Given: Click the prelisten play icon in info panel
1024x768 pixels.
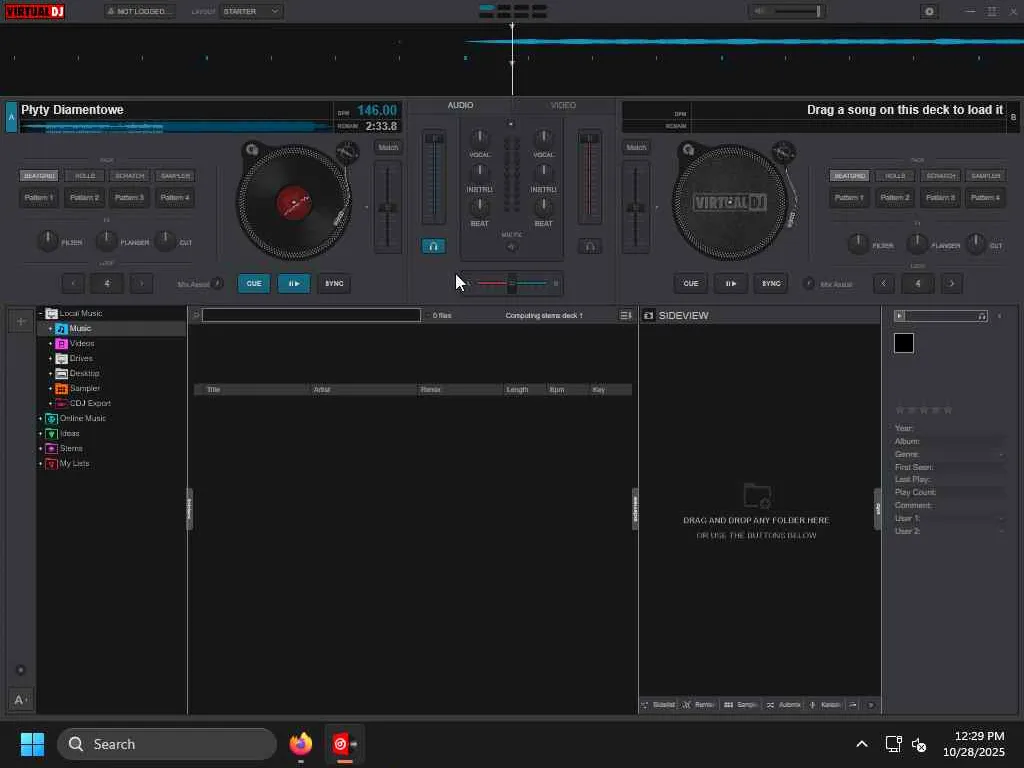Looking at the screenshot, I should coord(900,316).
